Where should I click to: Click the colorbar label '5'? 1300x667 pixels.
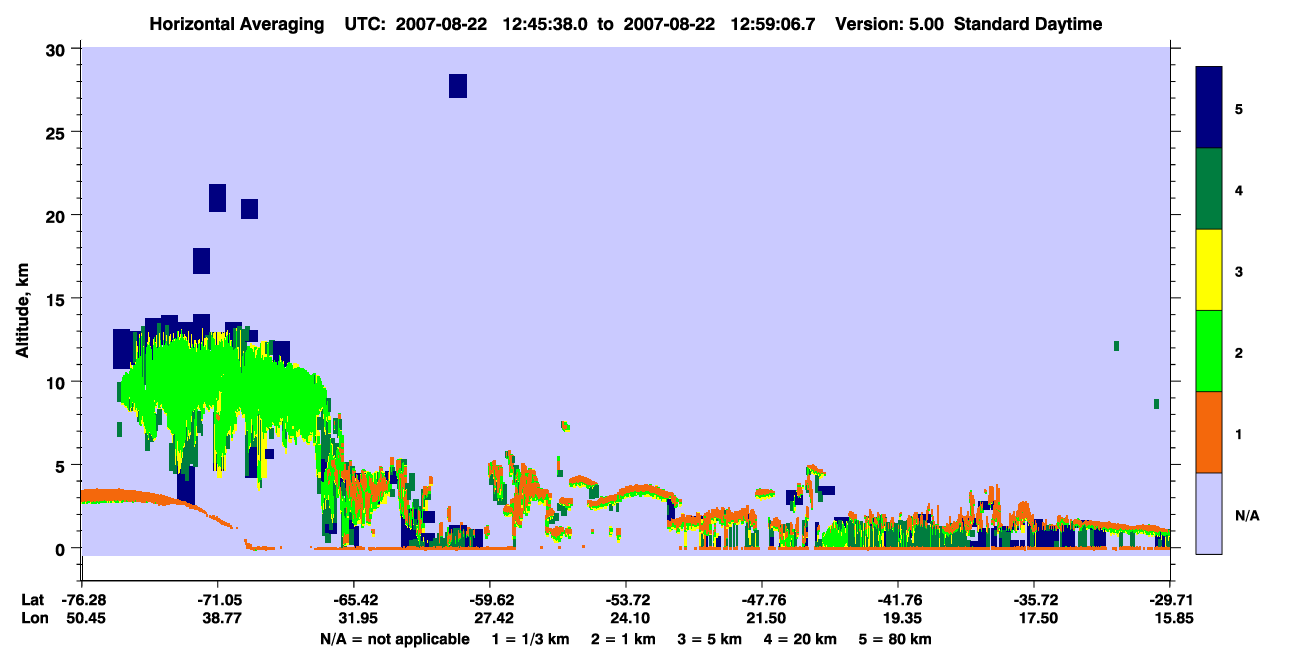(x=1239, y=108)
